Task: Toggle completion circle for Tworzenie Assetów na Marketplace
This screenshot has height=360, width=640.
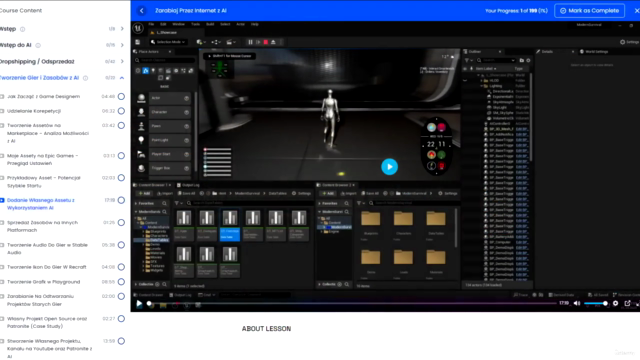Action: pos(121,126)
